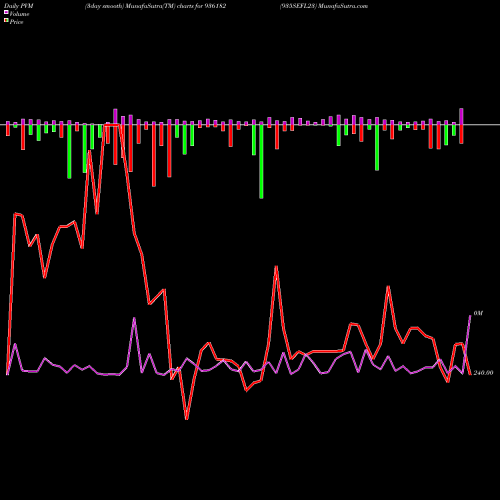Viewport: 500px width, 500px height.
Task: Click the Volume legend color swatch
Action: [6, 13]
